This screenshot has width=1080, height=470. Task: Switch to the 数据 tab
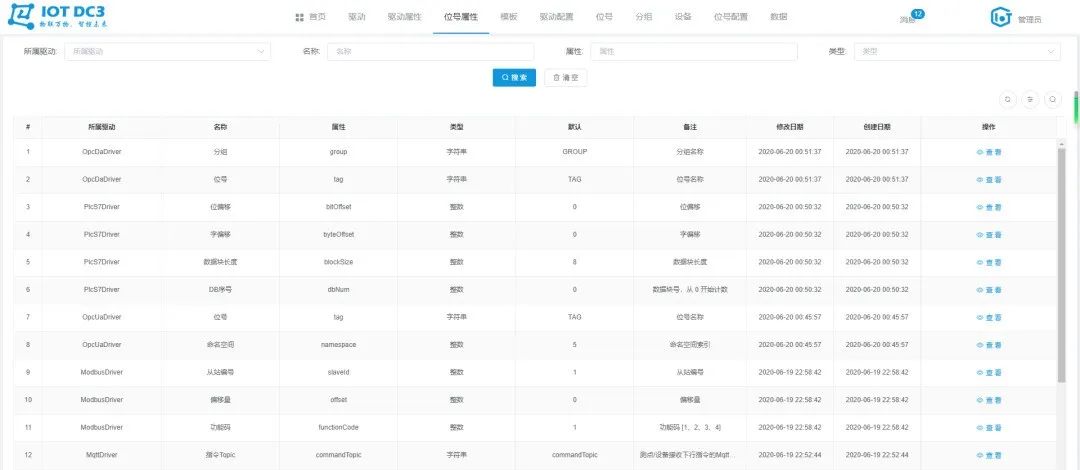(x=778, y=17)
